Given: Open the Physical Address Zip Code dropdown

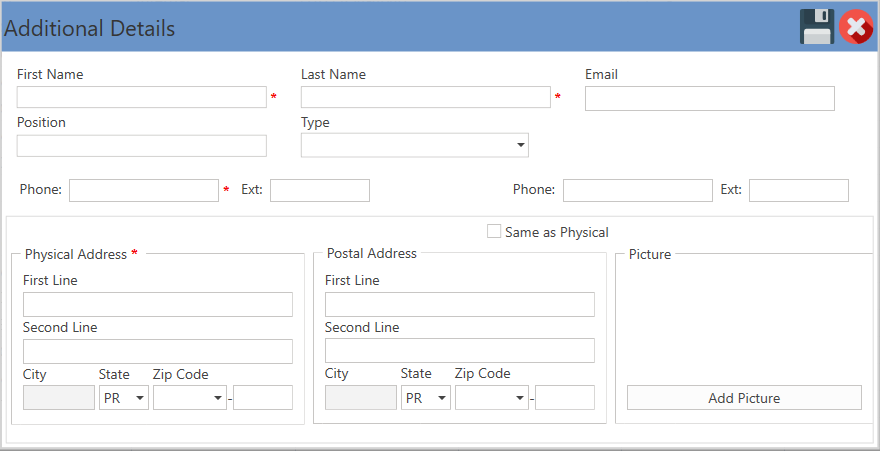Looking at the screenshot, I should click(190, 398).
